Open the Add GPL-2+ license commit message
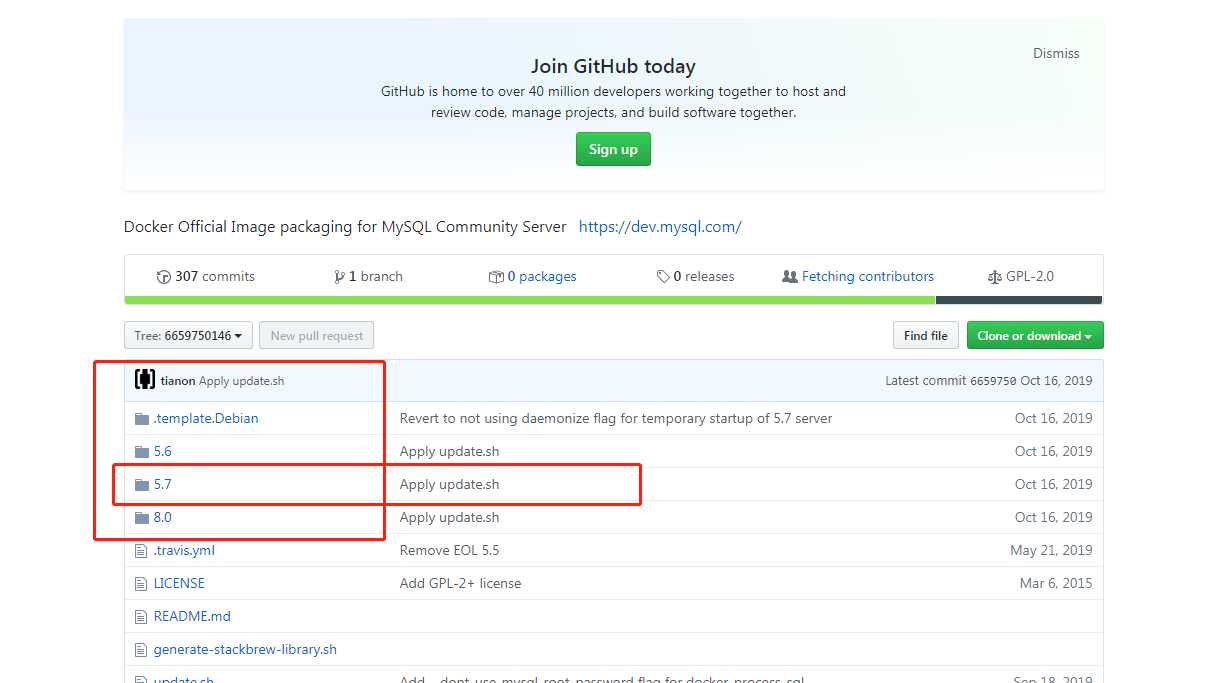The width and height of the screenshot is (1221, 683). (x=460, y=583)
